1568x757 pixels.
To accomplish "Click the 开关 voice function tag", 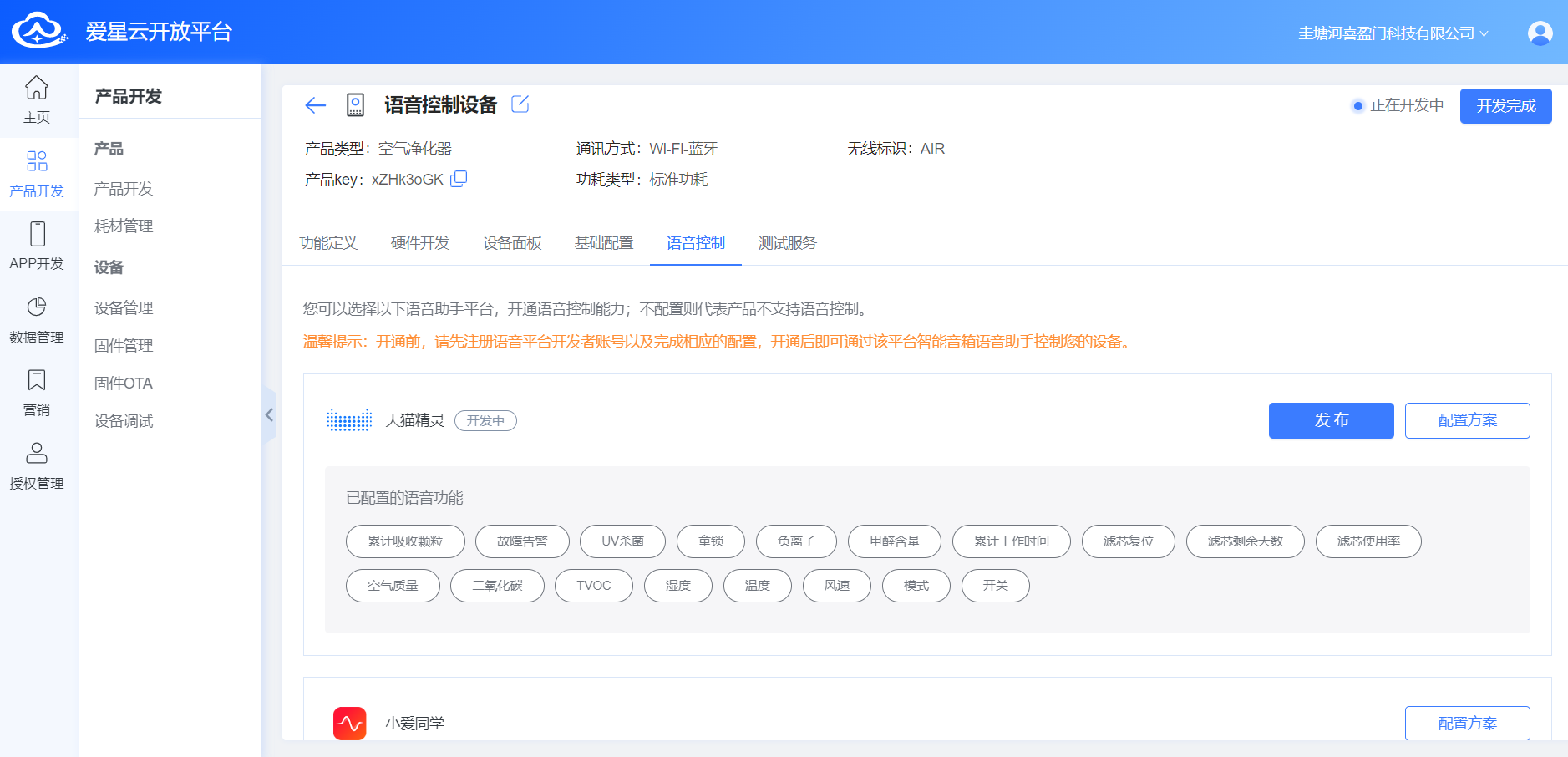I will (996, 586).
